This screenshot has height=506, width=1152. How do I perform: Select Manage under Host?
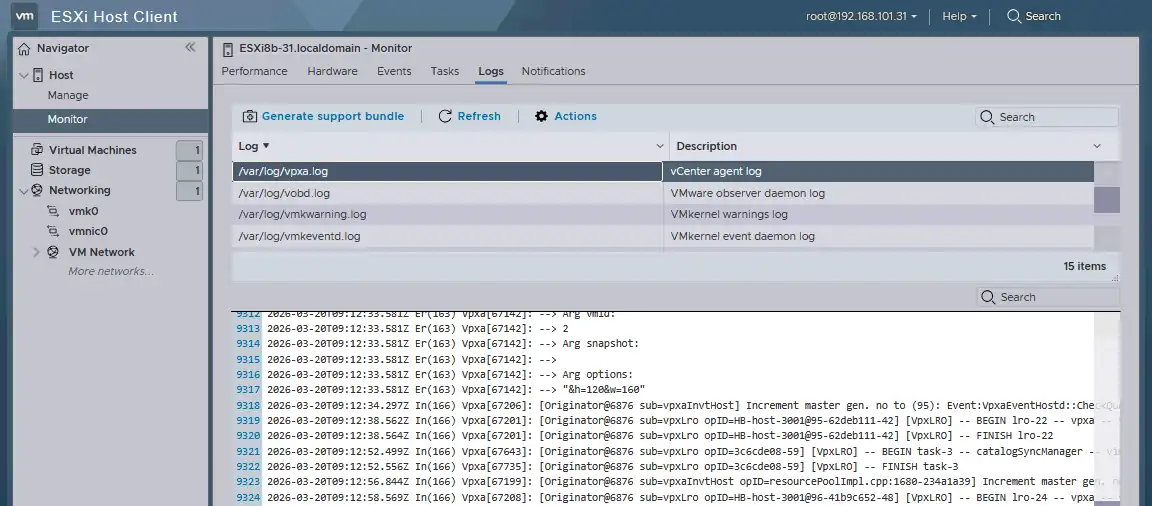coord(68,95)
